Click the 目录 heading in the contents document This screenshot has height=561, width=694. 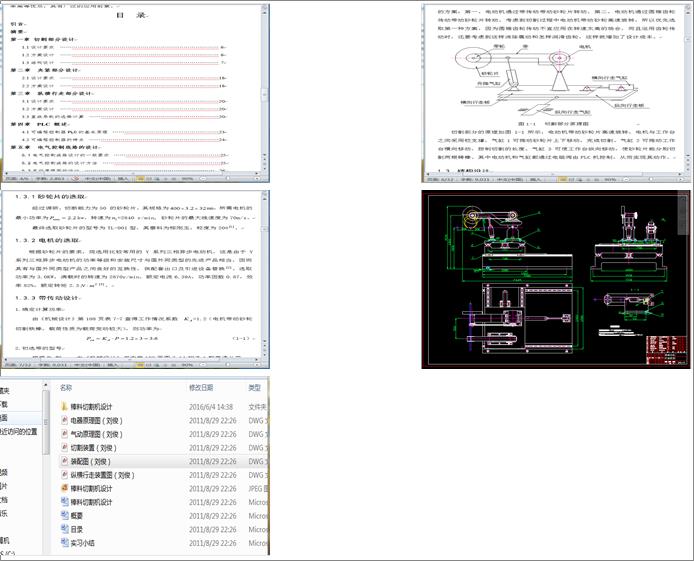132,15
